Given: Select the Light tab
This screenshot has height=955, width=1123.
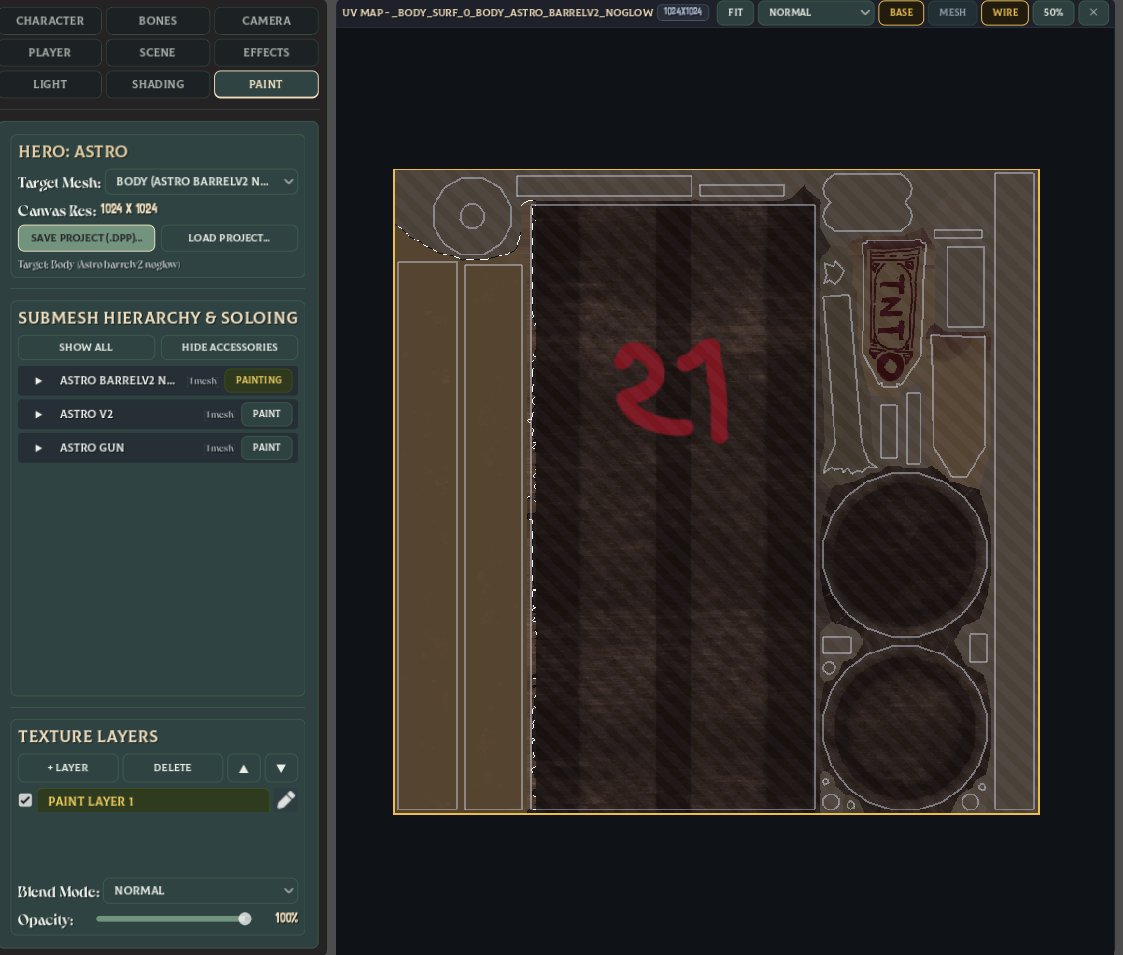Looking at the screenshot, I should pyautogui.click(x=50, y=84).
